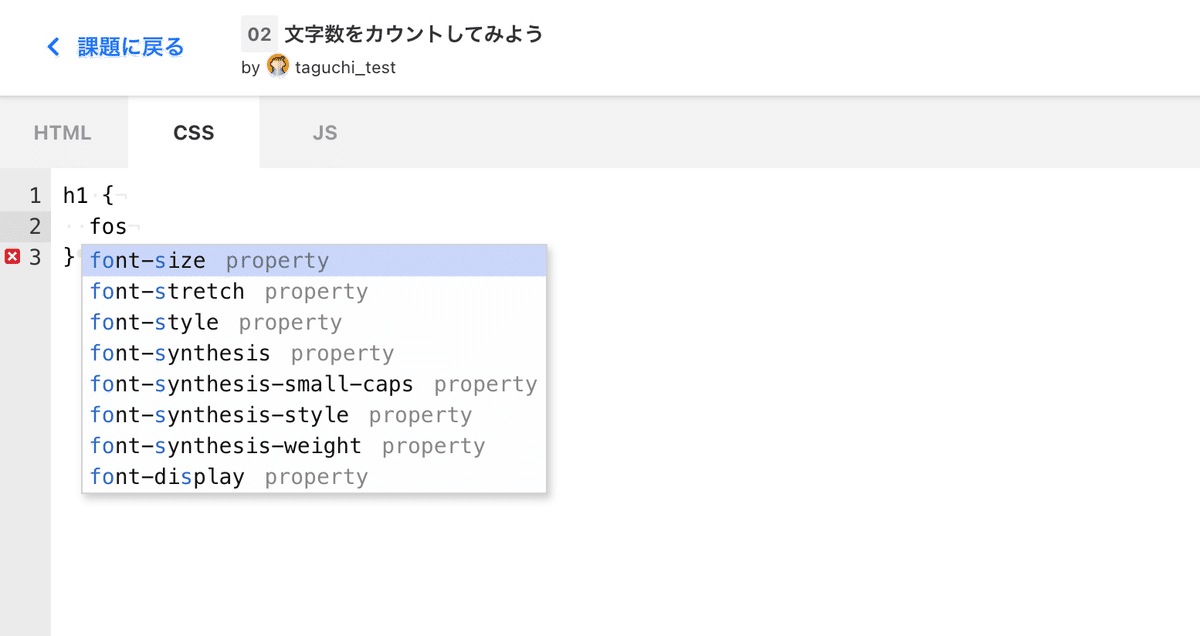Choose font-size from autocomplete list
This screenshot has width=1200, height=636.
pyautogui.click(x=314, y=261)
